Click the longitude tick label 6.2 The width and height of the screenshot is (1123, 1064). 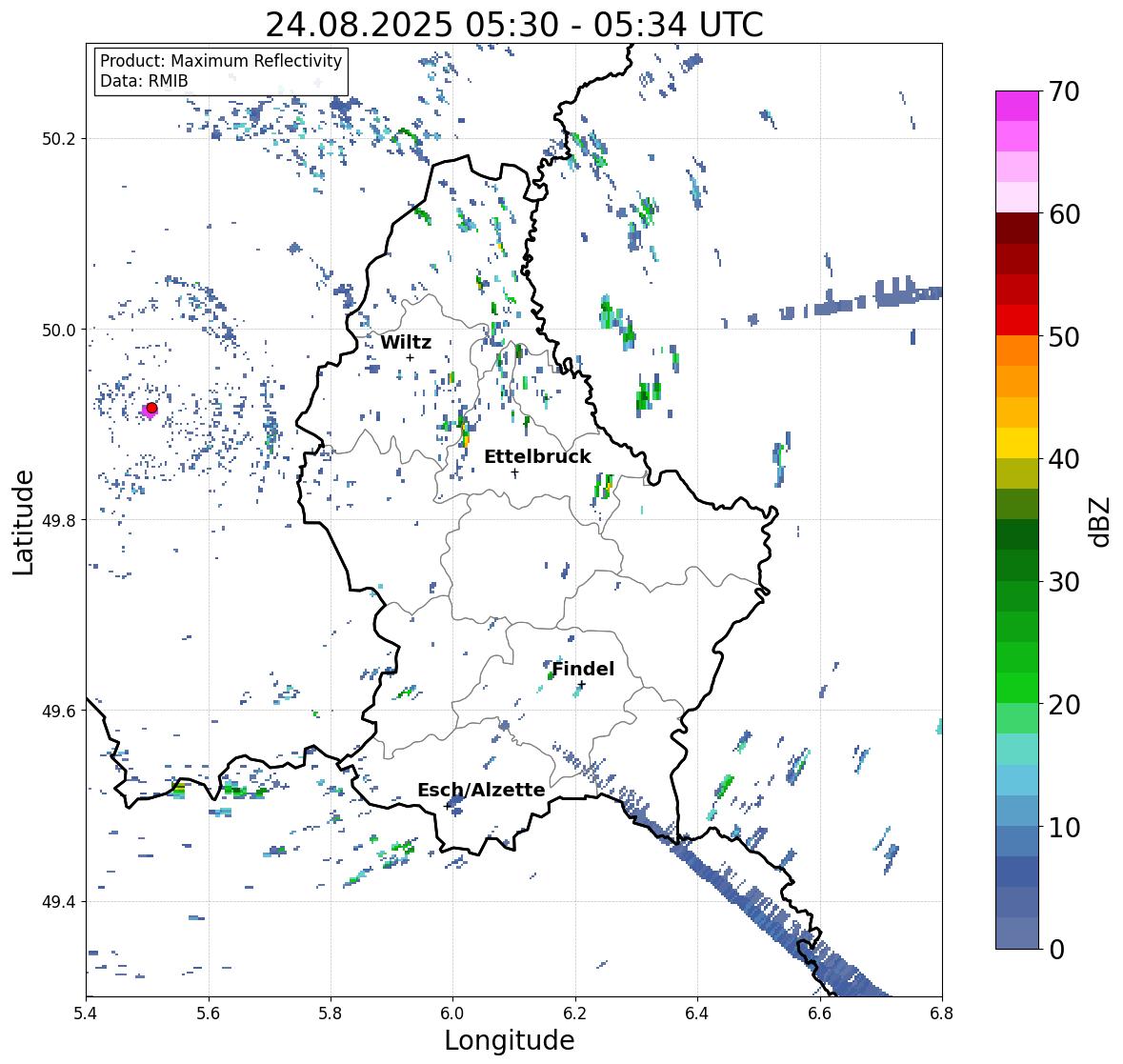[x=575, y=1014]
